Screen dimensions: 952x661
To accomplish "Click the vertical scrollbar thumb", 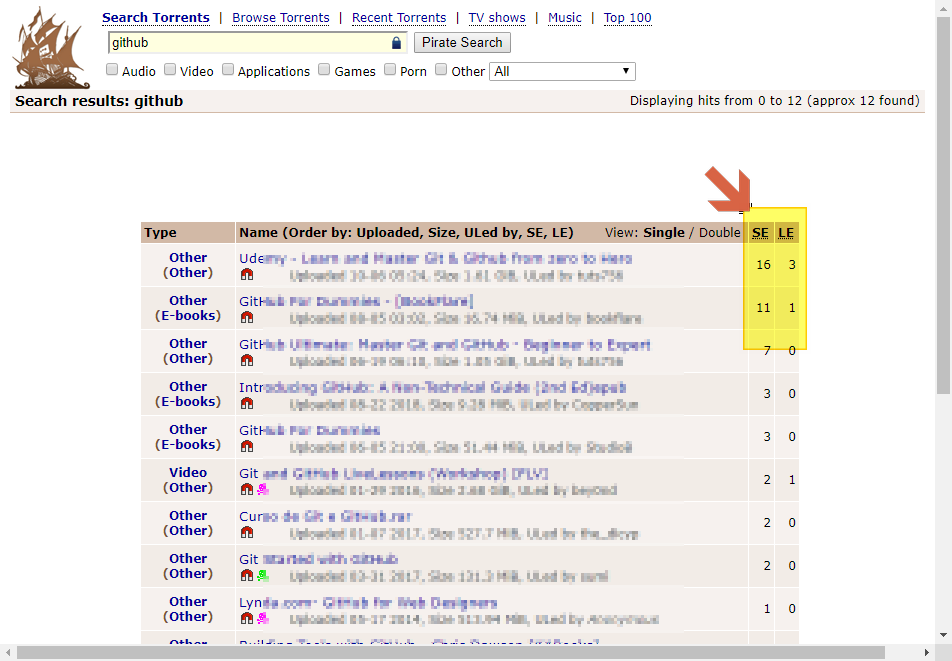I will tap(943, 206).
